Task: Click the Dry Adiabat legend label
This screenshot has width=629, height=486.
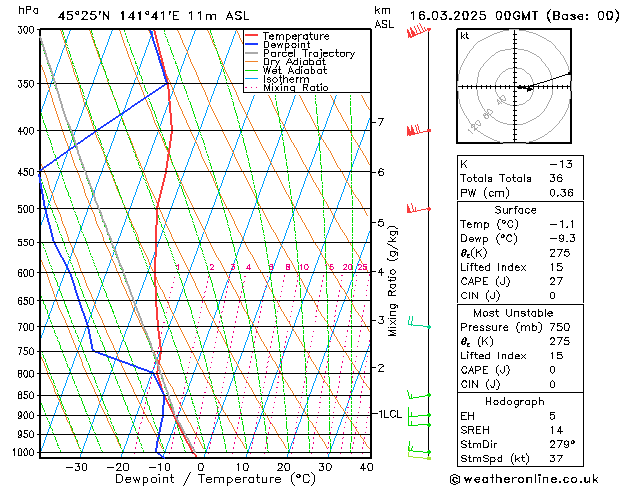Action: [294, 62]
